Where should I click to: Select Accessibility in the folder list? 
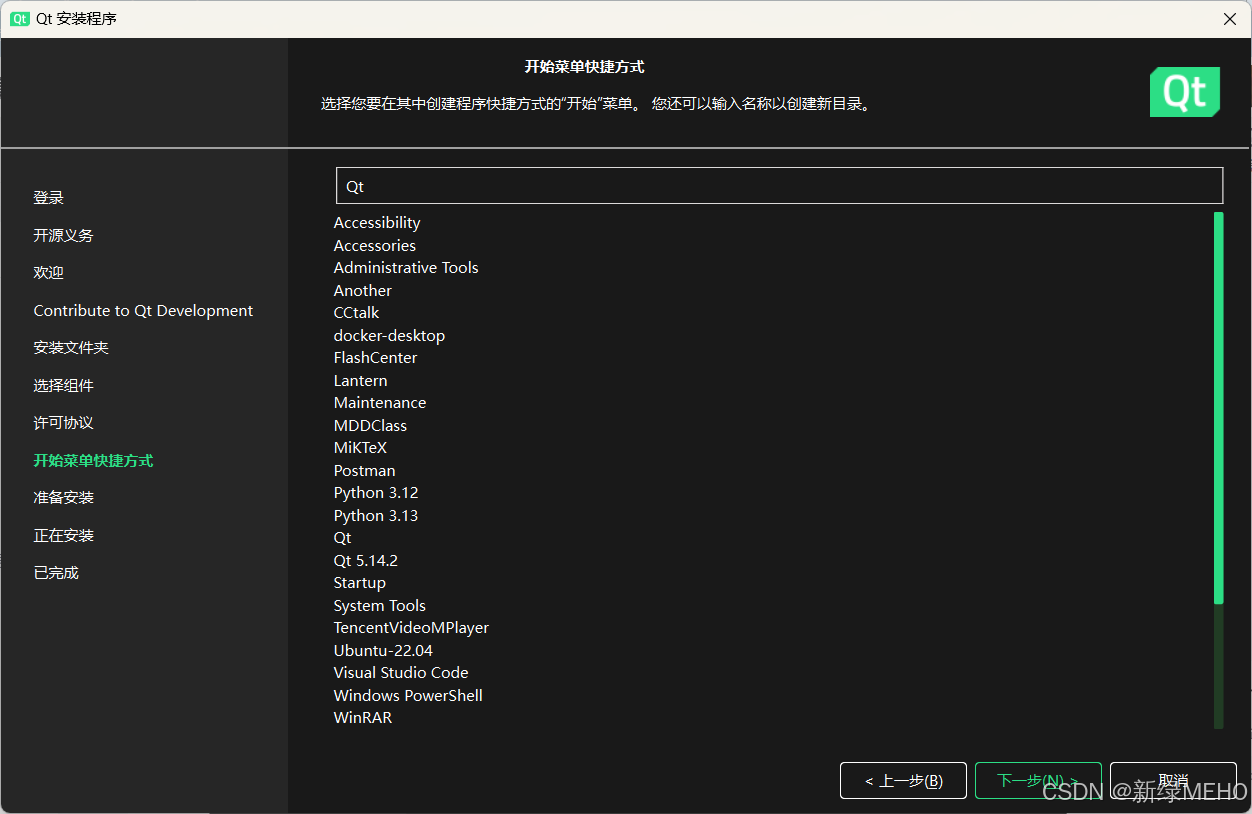tap(377, 223)
